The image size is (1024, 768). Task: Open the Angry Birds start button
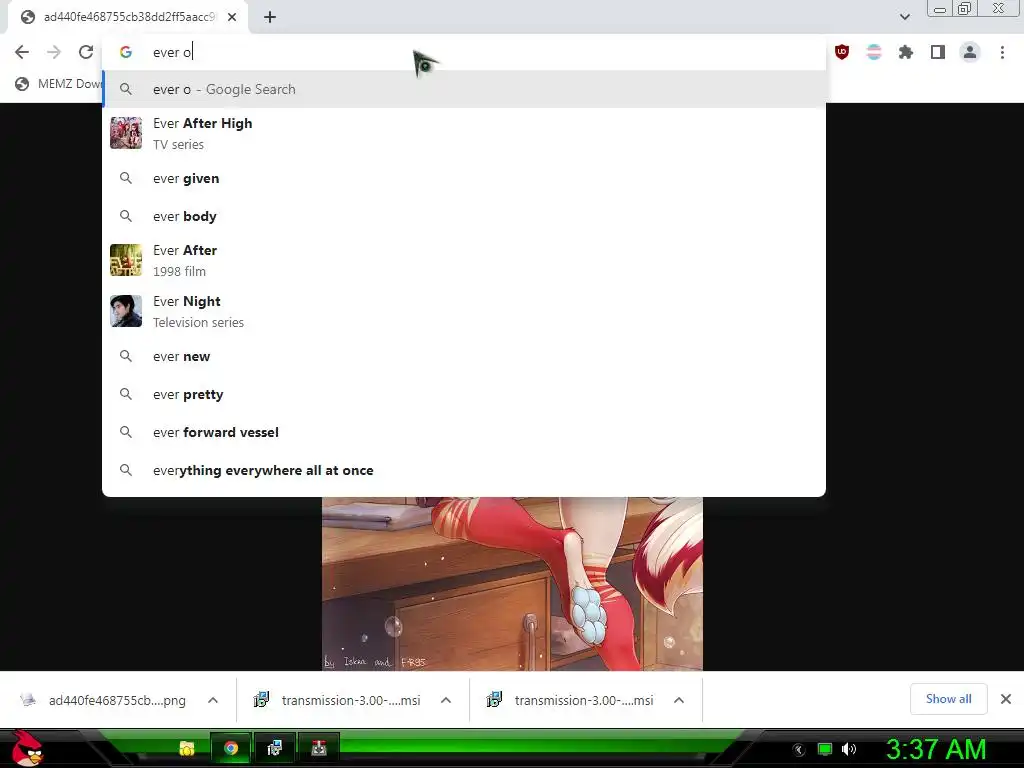(27, 748)
